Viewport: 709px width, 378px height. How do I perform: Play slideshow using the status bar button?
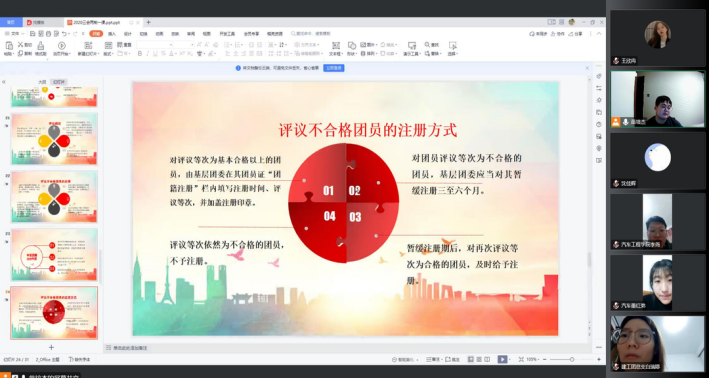[x=502, y=359]
